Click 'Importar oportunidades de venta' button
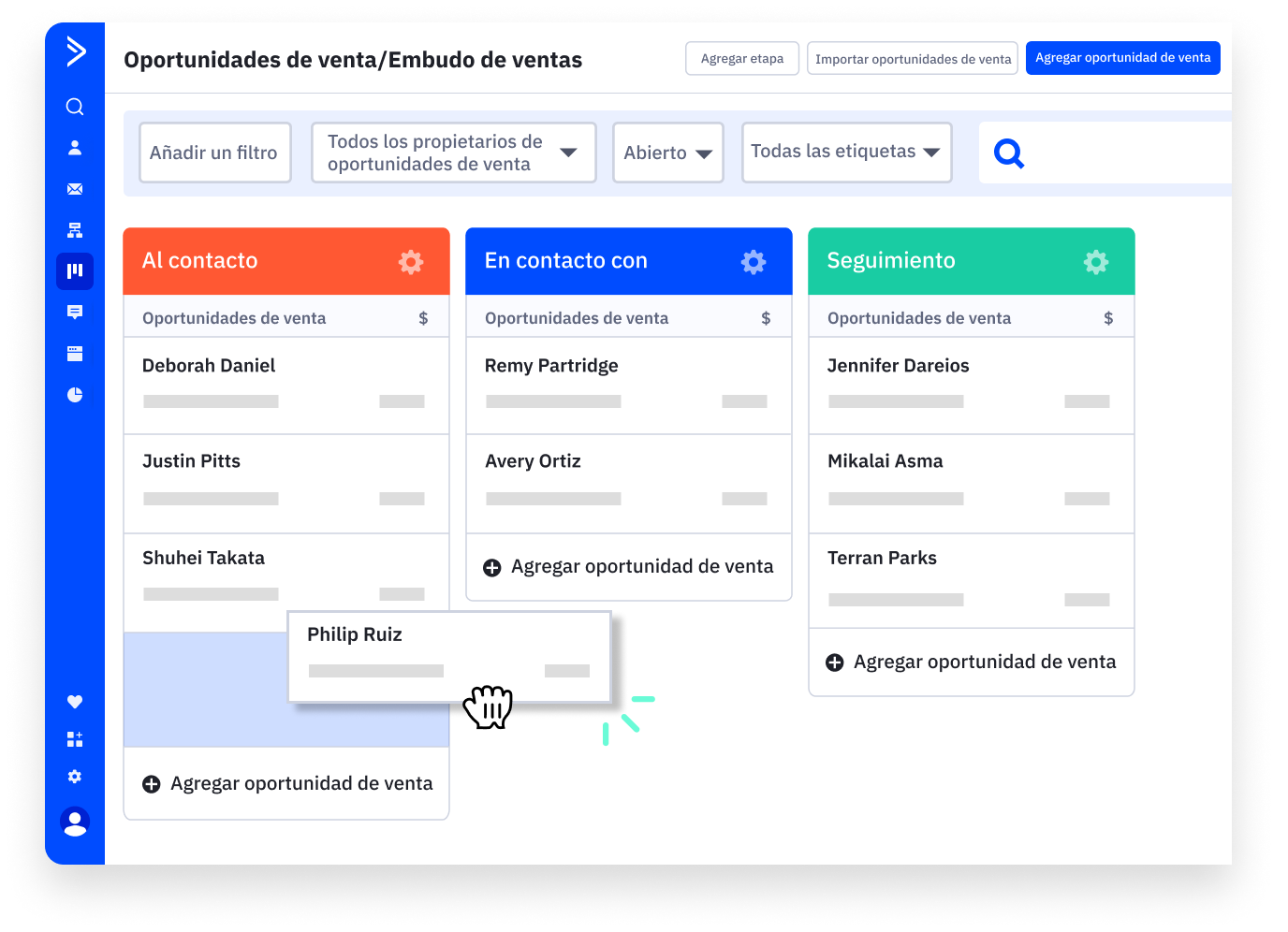Viewport: 1288px width, 932px height. click(x=913, y=59)
